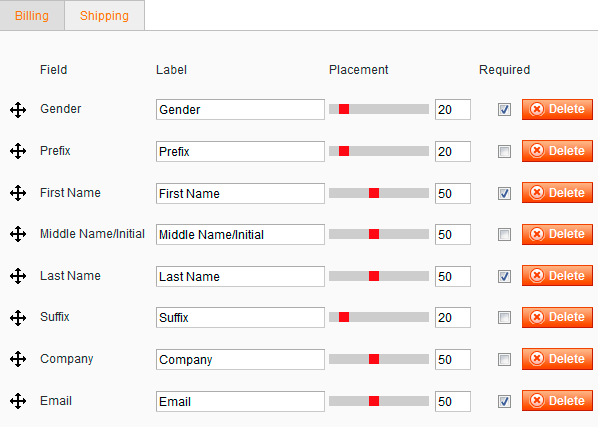Delete the Middle Name/Initial field
Image resolution: width=598 pixels, height=427 pixels.
[557, 234]
